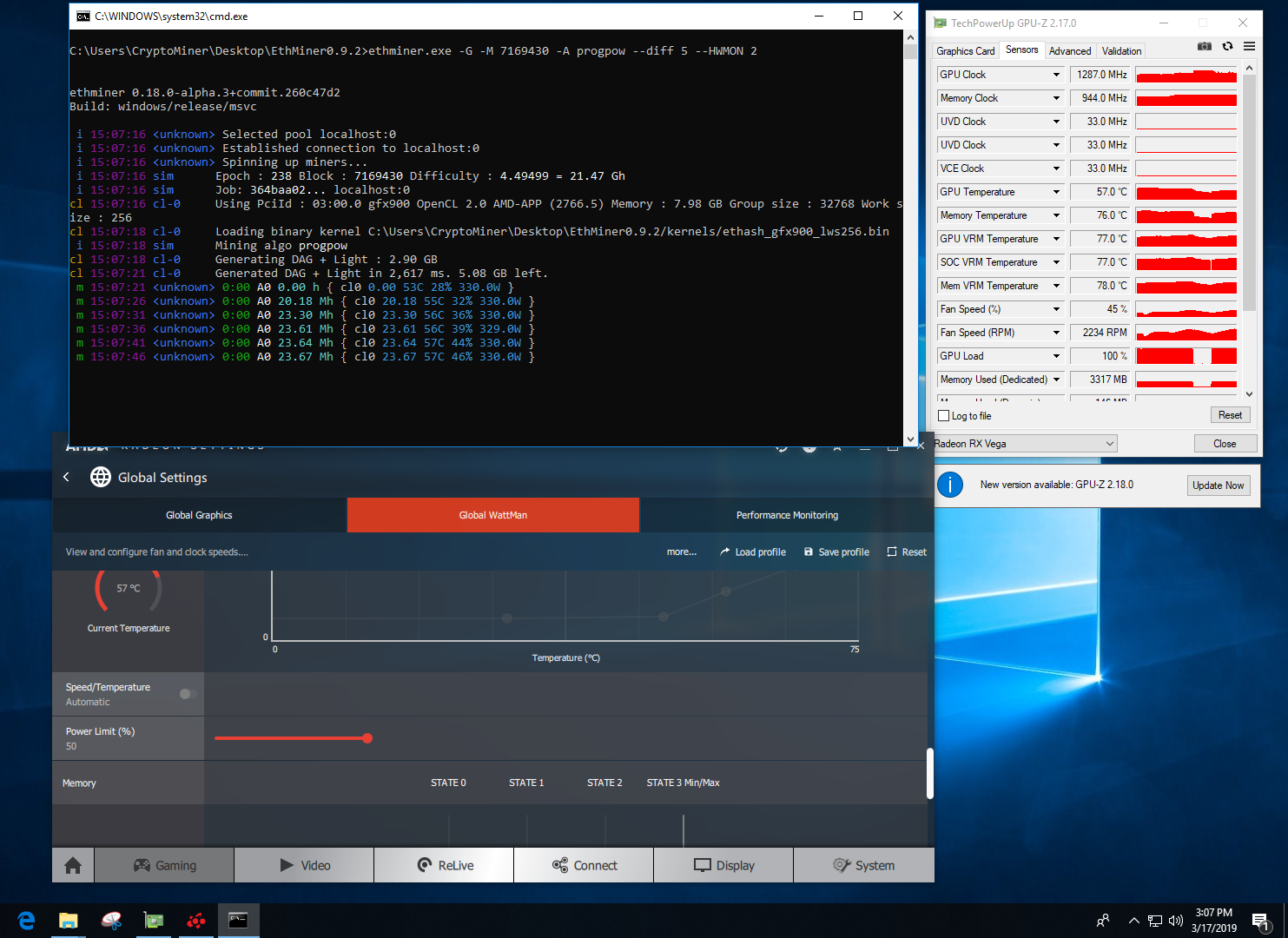Click the Global Settings globe icon
This screenshot has height=938, width=1288.
(x=101, y=477)
